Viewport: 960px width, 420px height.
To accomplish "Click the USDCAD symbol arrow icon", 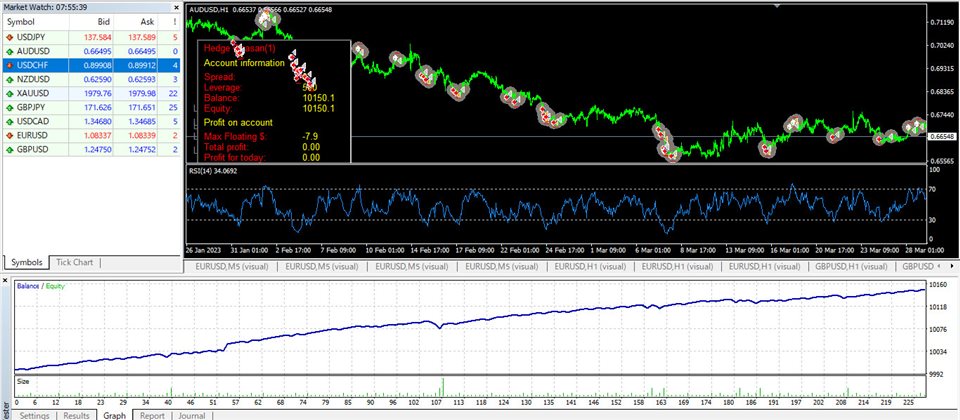I will (x=11, y=121).
